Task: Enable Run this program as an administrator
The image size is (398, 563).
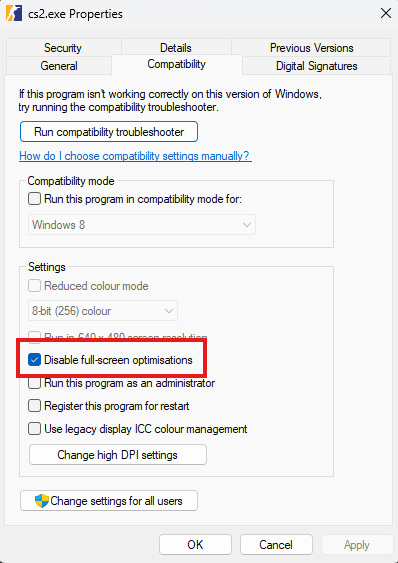Action: click(x=34, y=383)
